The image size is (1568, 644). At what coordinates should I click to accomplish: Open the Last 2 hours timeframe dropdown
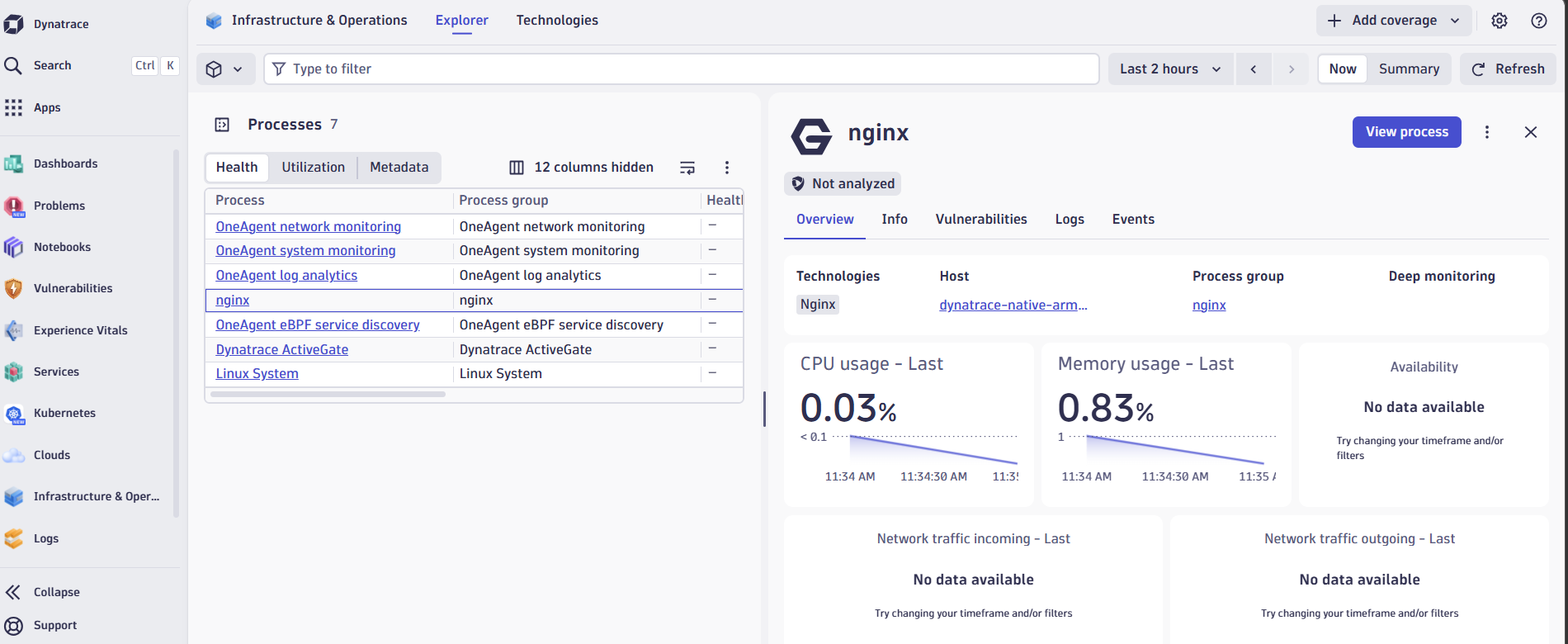pos(1170,69)
